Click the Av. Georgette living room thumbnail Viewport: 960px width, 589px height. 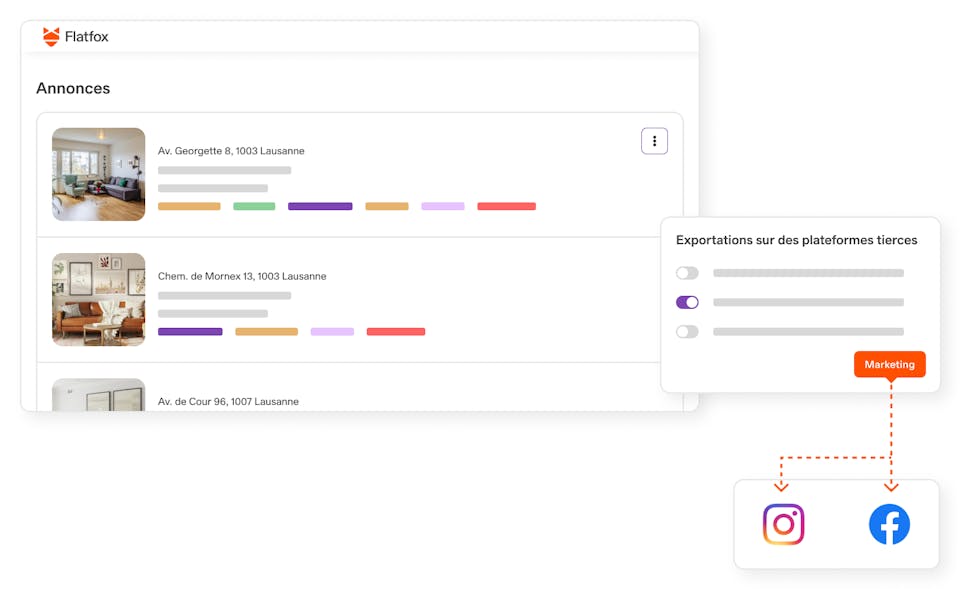tap(99, 174)
